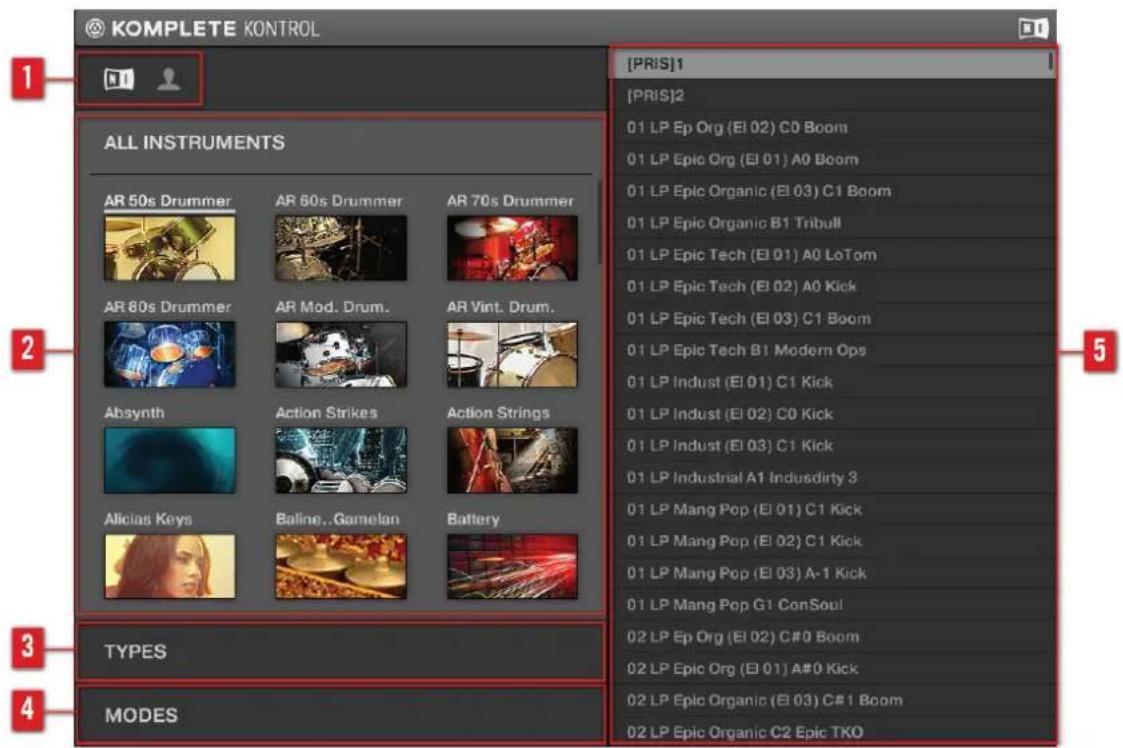Open the AR 80s Drummer thumbnail
The image size is (1123, 748).
170,354
